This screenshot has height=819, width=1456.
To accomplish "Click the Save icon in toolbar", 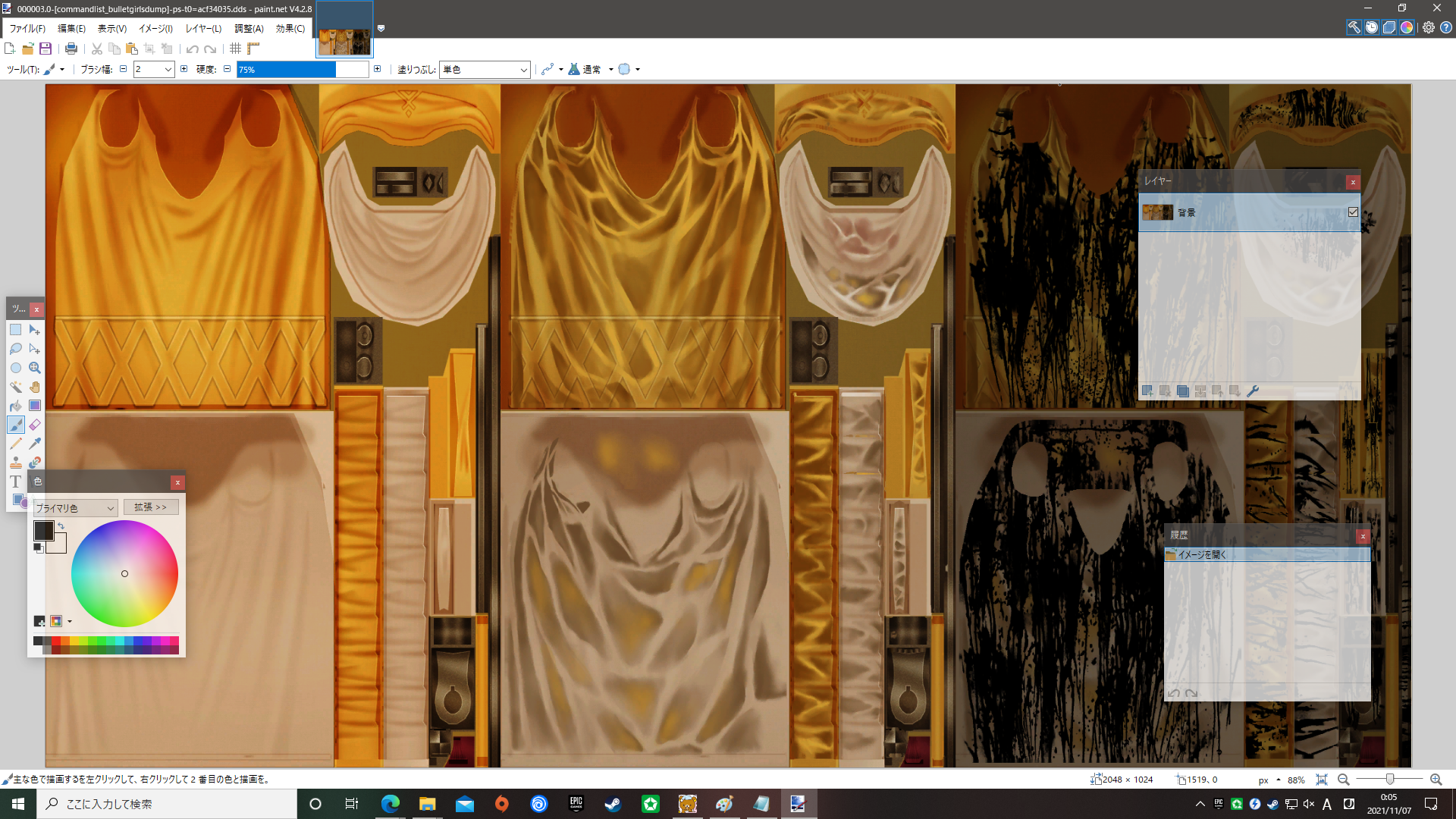I will 45,49.
